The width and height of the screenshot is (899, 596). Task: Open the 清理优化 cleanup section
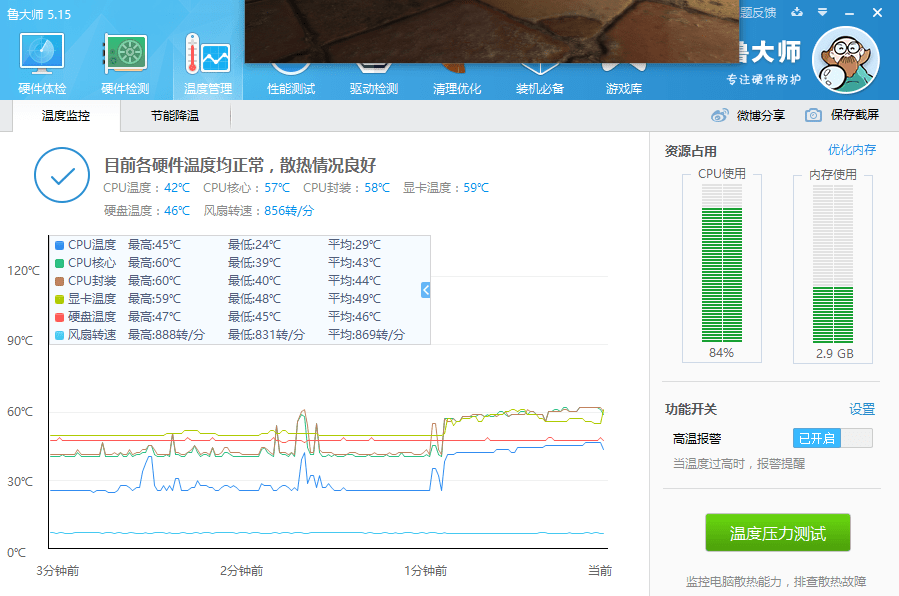coord(457,88)
